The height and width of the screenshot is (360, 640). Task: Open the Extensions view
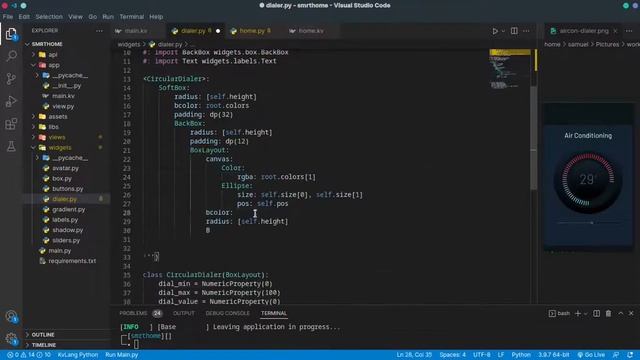click(x=11, y=124)
